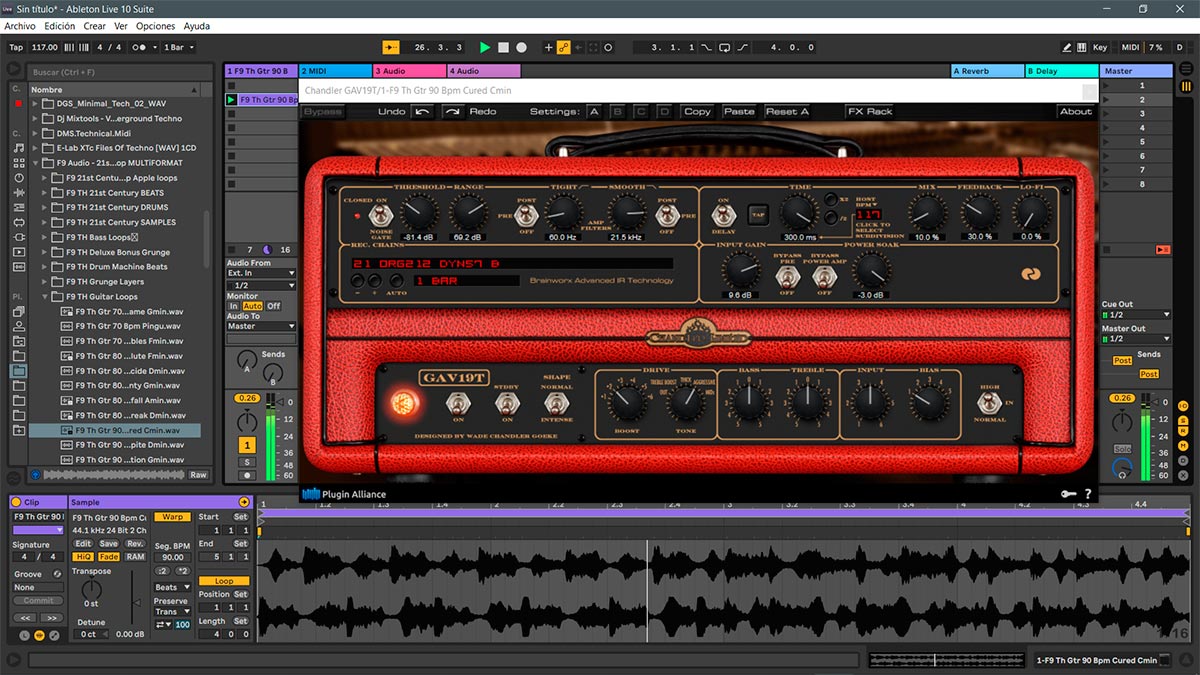The image size is (1200, 675).
Task: Click the Transpose knob
Action: click(x=91, y=589)
